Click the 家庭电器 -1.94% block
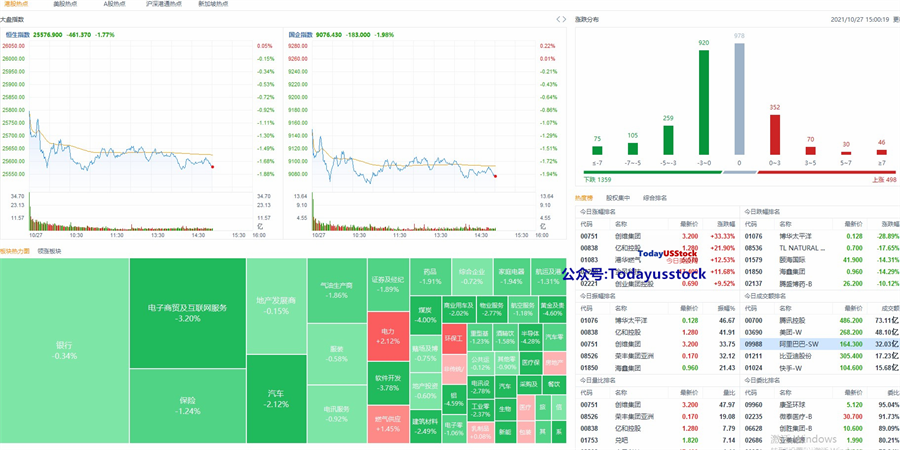This screenshot has height=450, width=900. 511,276
